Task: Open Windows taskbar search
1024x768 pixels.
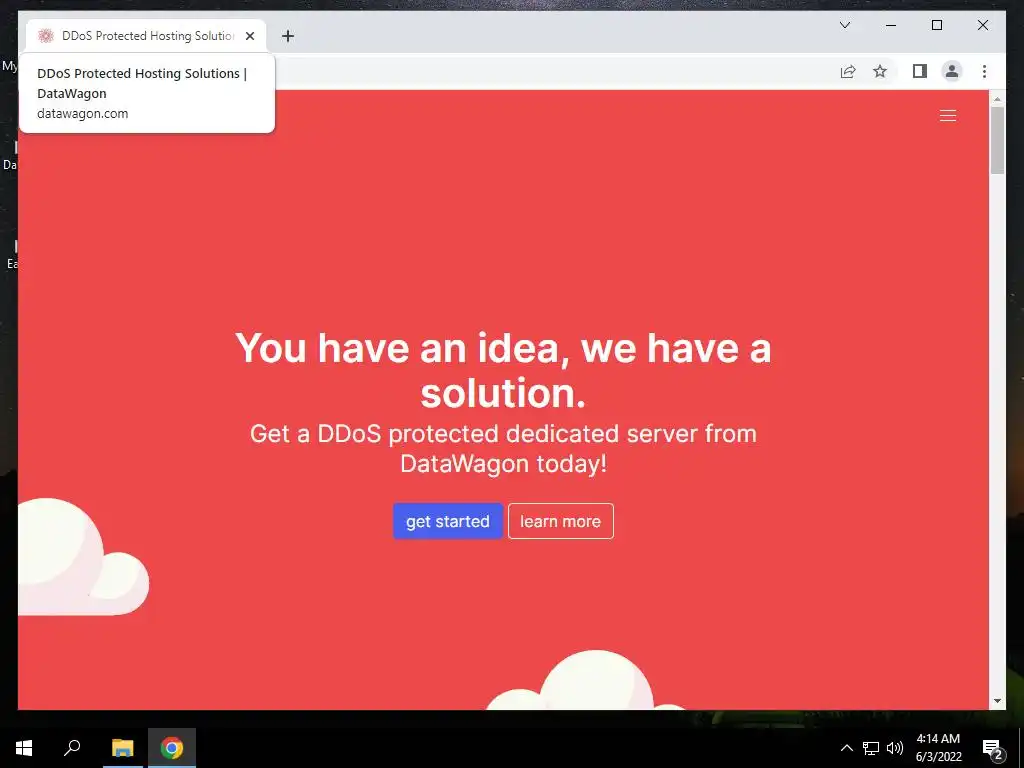Action: coord(72,748)
